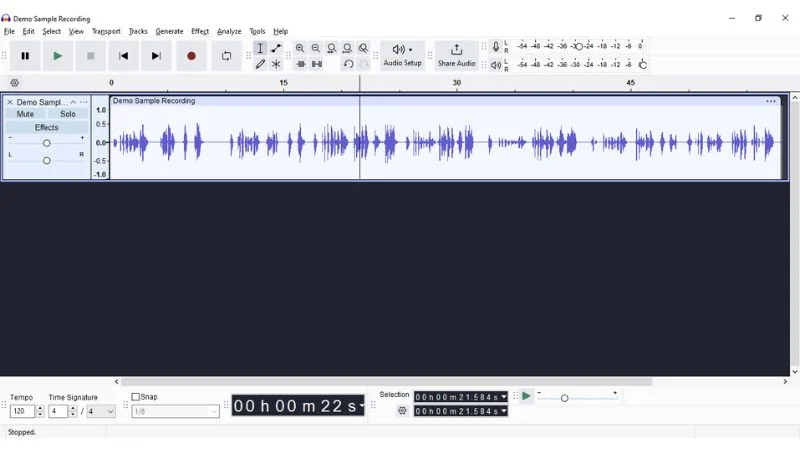Click the record meter microphone icon
The width and height of the screenshot is (800, 450).
point(495,46)
